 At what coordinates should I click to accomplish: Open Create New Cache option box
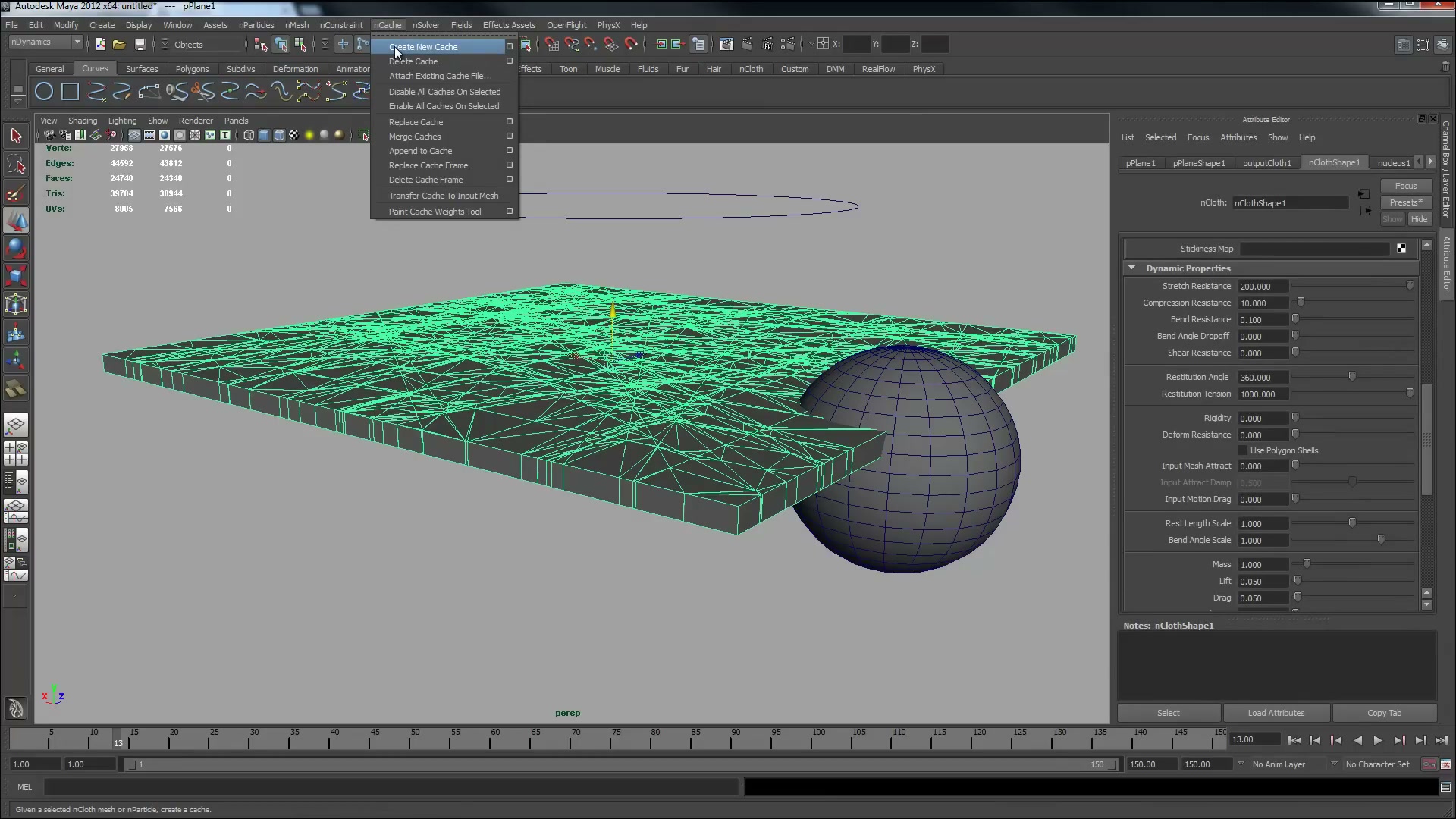click(510, 47)
